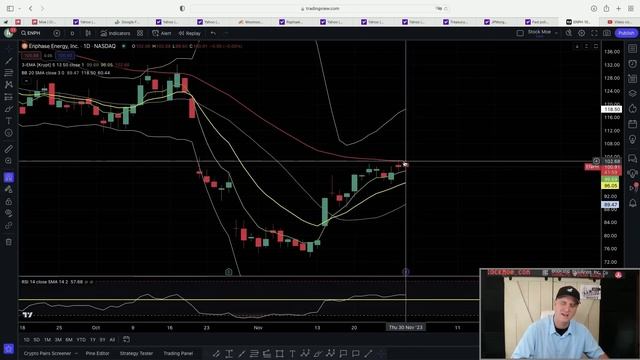Open the layout setup square icon
This screenshot has width=640, height=360.
point(520,33)
